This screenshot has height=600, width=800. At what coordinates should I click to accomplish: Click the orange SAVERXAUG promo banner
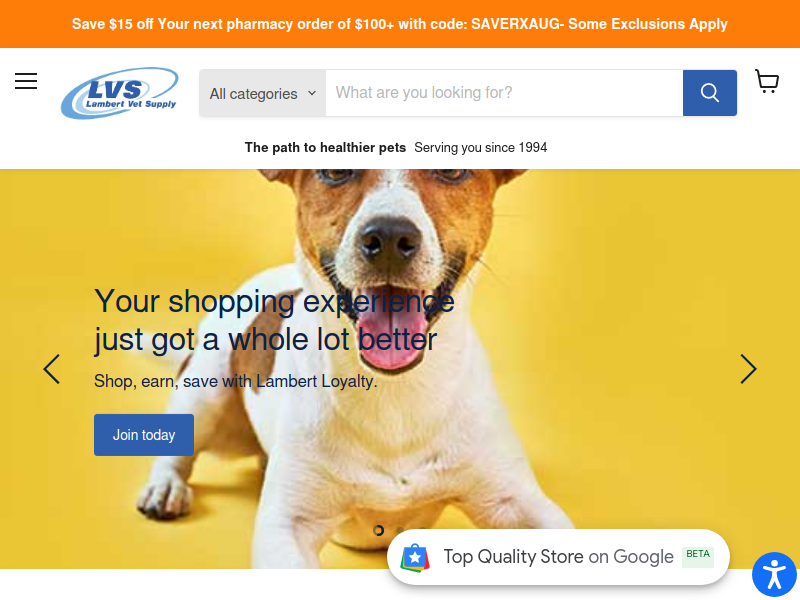400,24
